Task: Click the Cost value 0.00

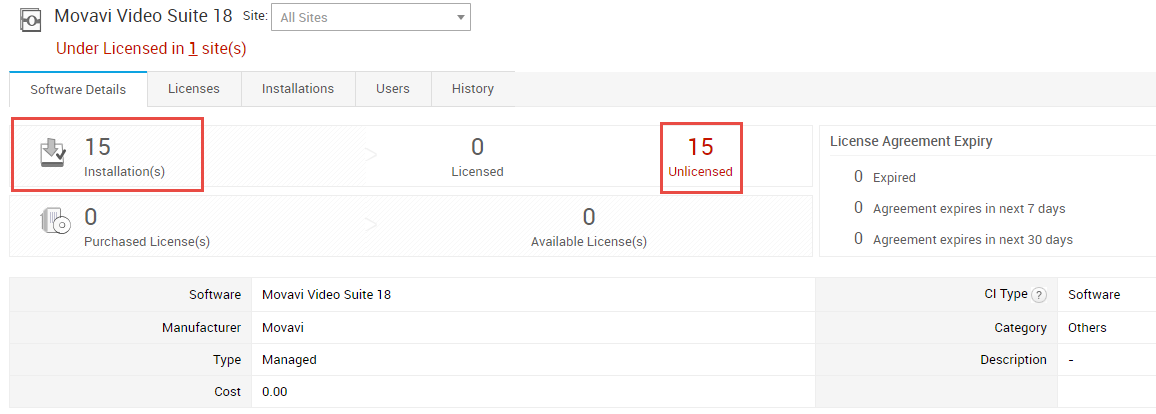Action: coord(274,392)
